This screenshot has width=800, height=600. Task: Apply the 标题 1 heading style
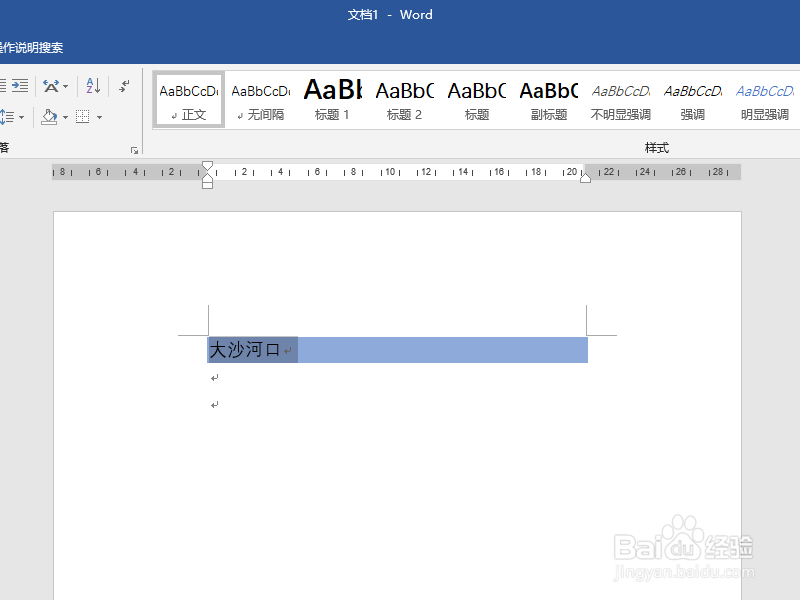tap(333, 99)
